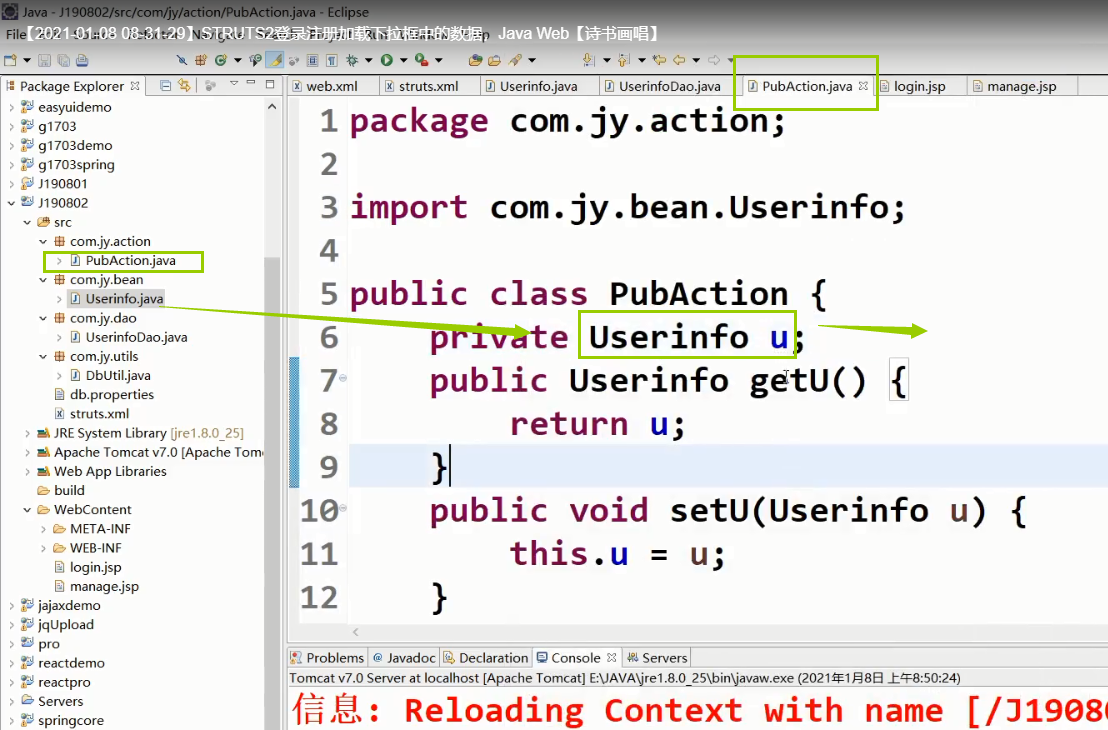1108x730 pixels.
Task: Close the Console view tab
Action: point(611,657)
